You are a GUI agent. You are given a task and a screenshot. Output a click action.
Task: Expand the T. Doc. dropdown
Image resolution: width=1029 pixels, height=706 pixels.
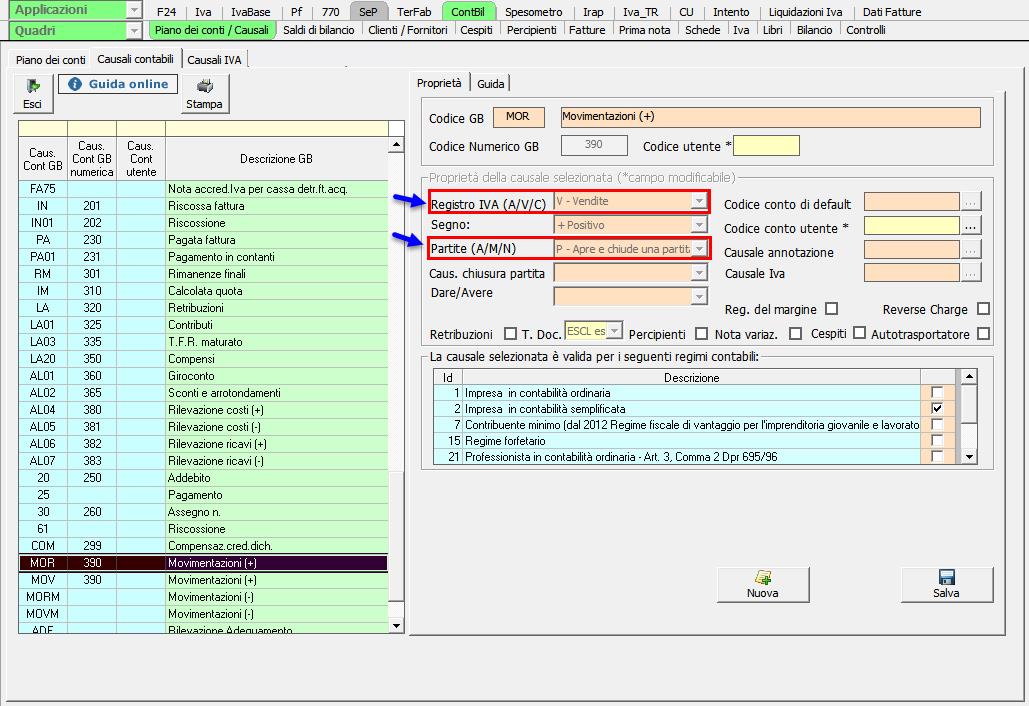614,331
